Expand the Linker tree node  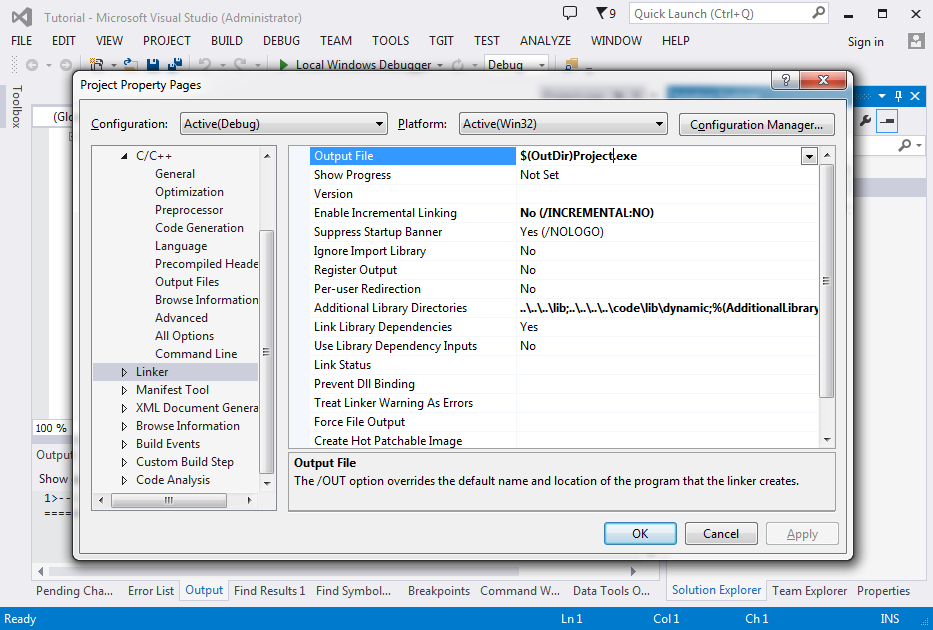tap(124, 372)
